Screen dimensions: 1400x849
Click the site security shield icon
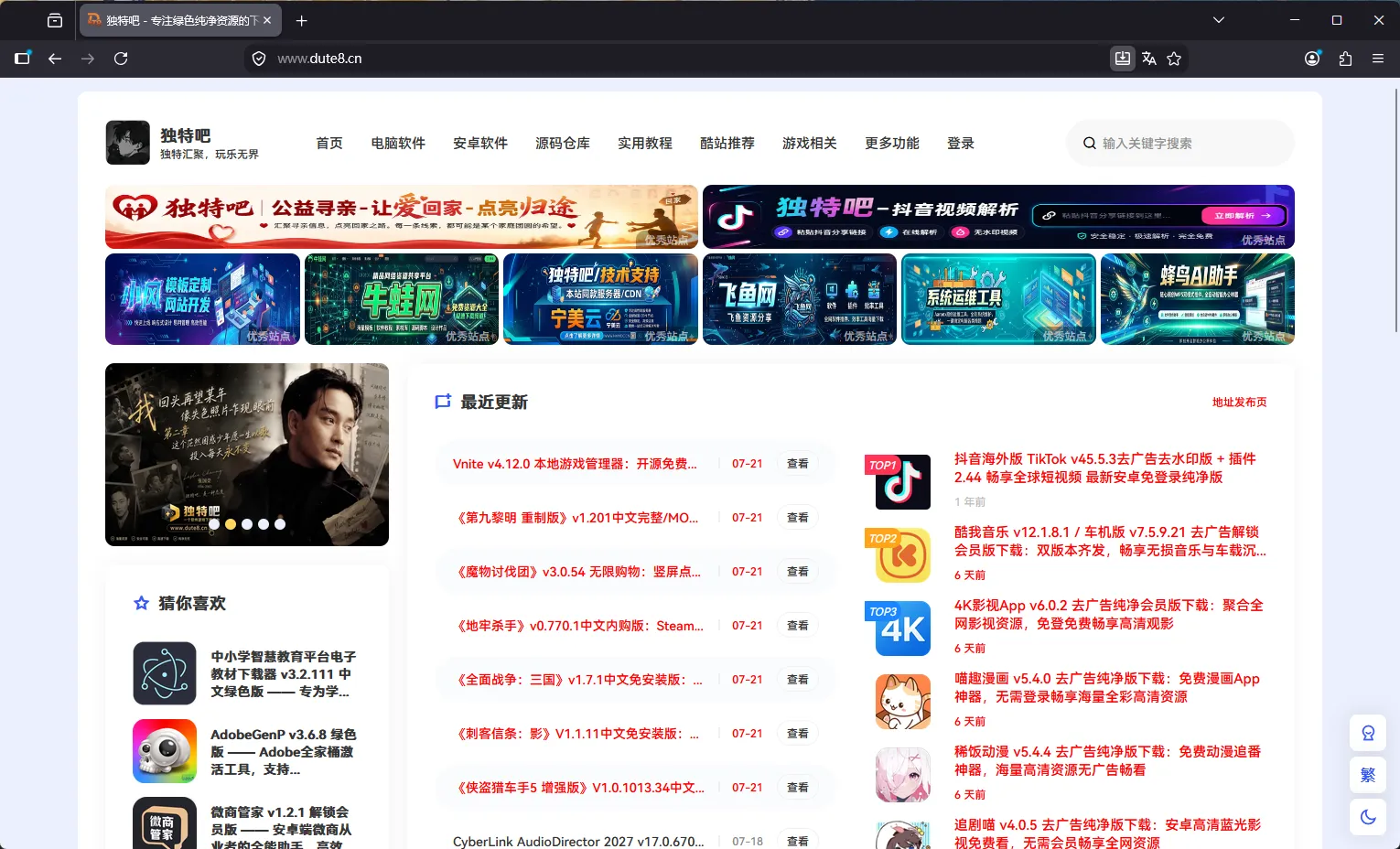tap(259, 59)
